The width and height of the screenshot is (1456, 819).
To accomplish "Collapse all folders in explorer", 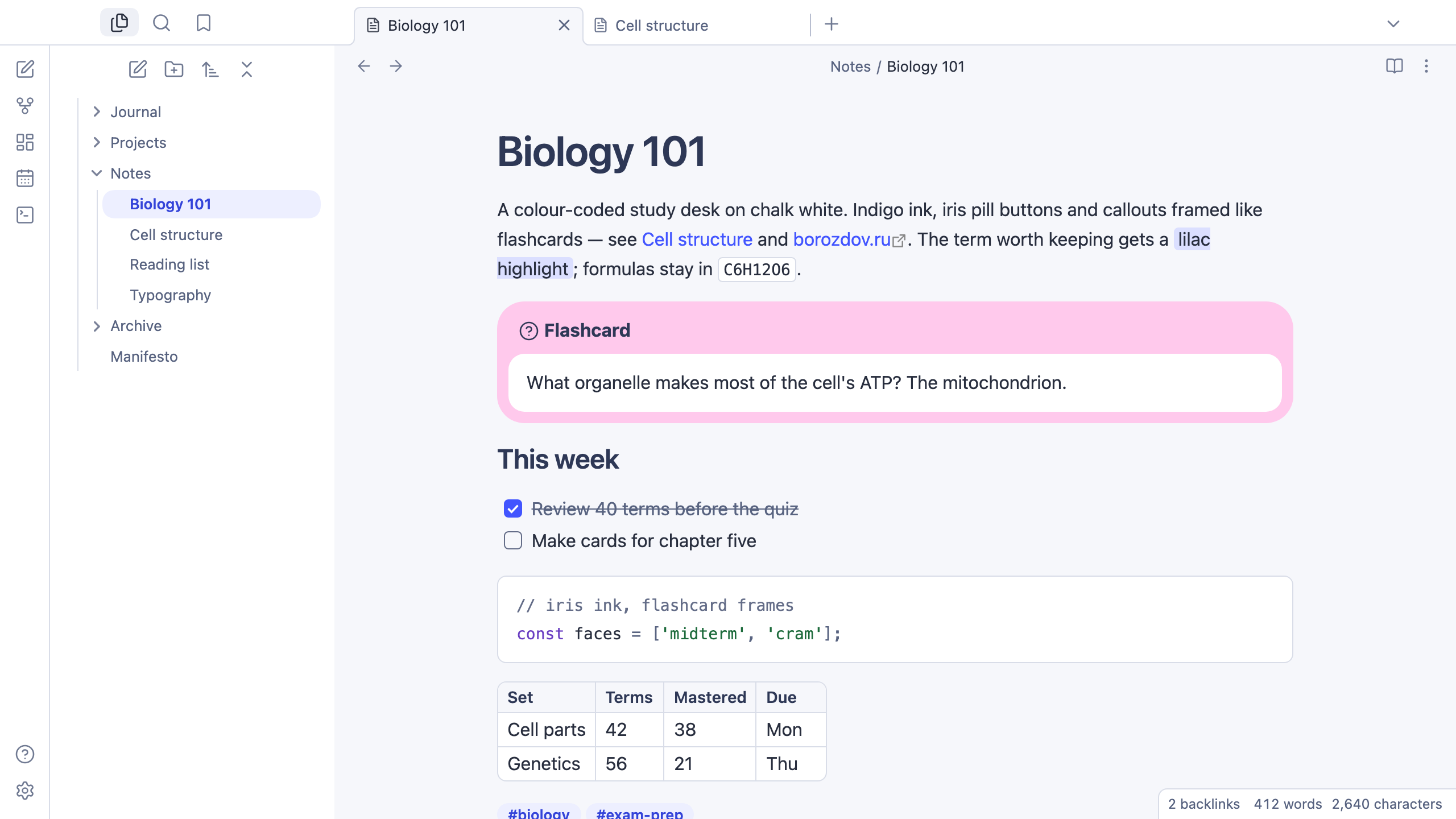I will coord(247,69).
